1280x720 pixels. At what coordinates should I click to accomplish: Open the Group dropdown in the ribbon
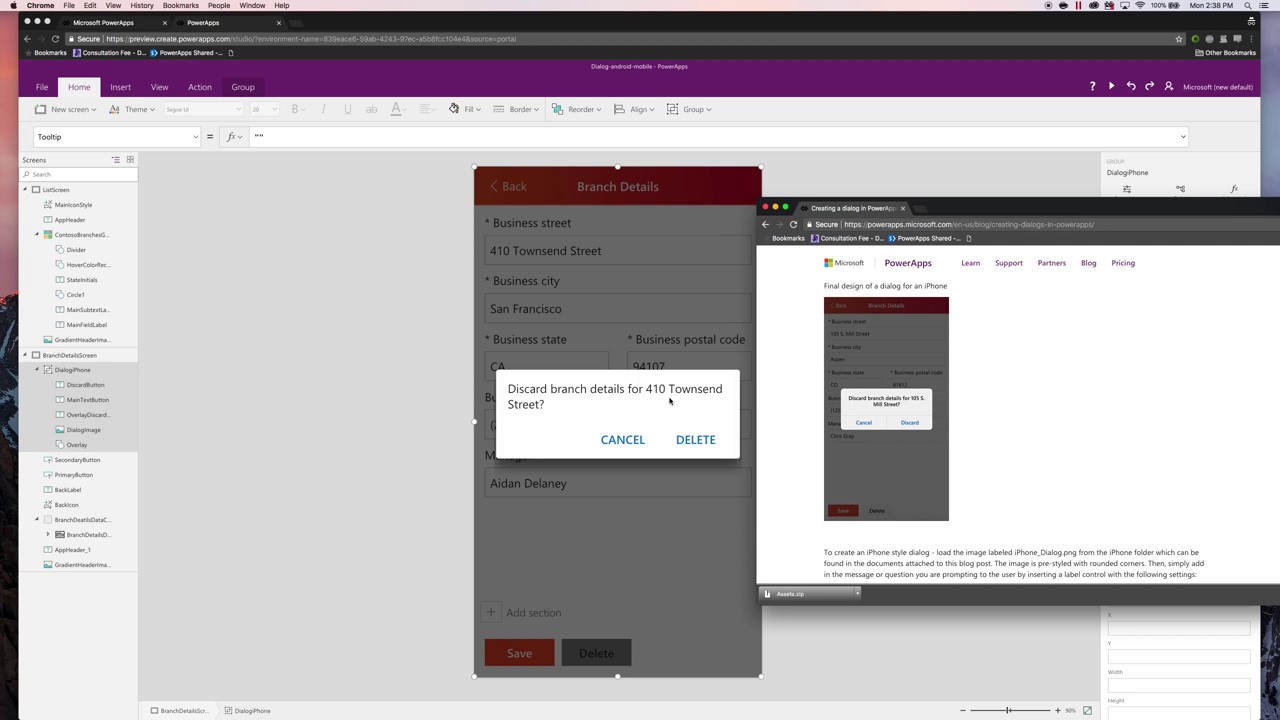(x=689, y=109)
